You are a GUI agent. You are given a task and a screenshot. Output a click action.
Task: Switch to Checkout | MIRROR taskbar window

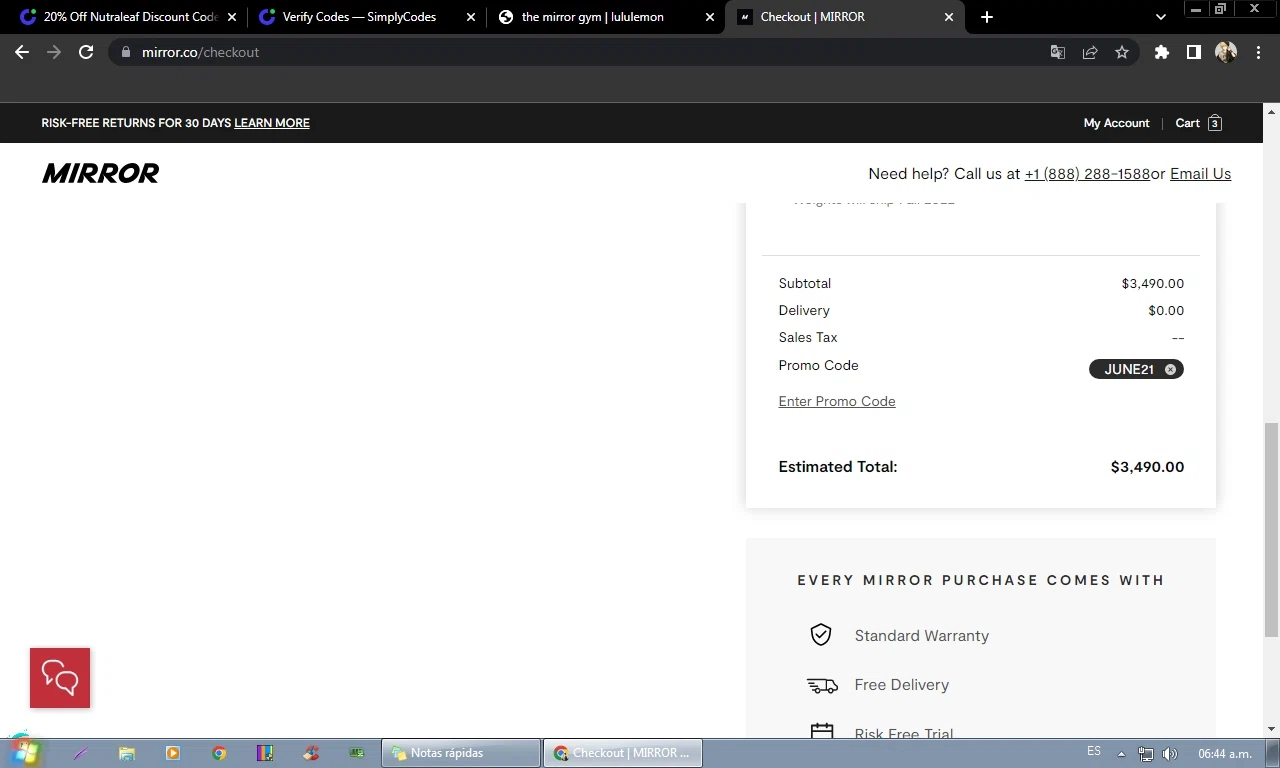pyautogui.click(x=623, y=753)
